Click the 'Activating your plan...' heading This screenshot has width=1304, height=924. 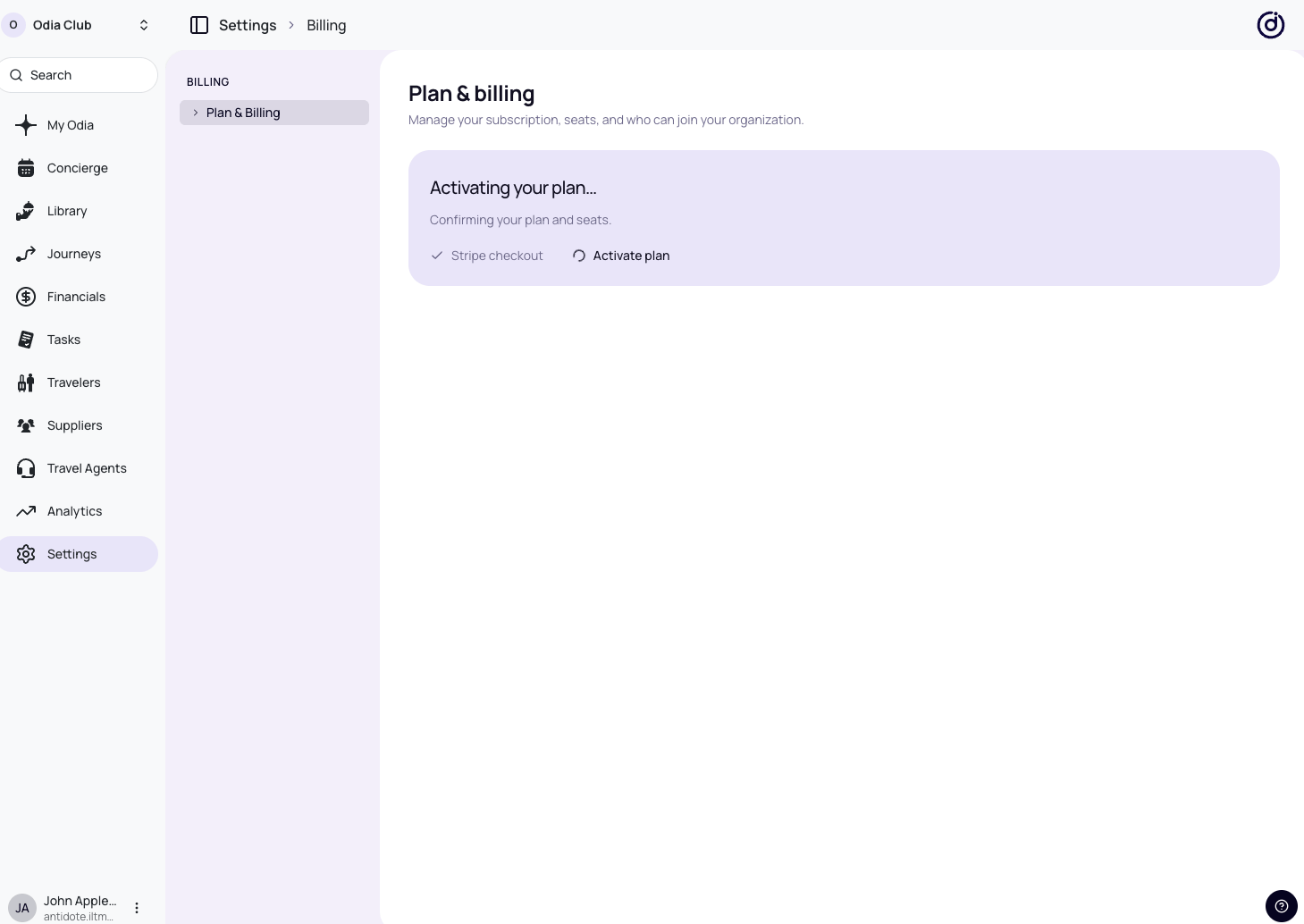[x=513, y=188]
